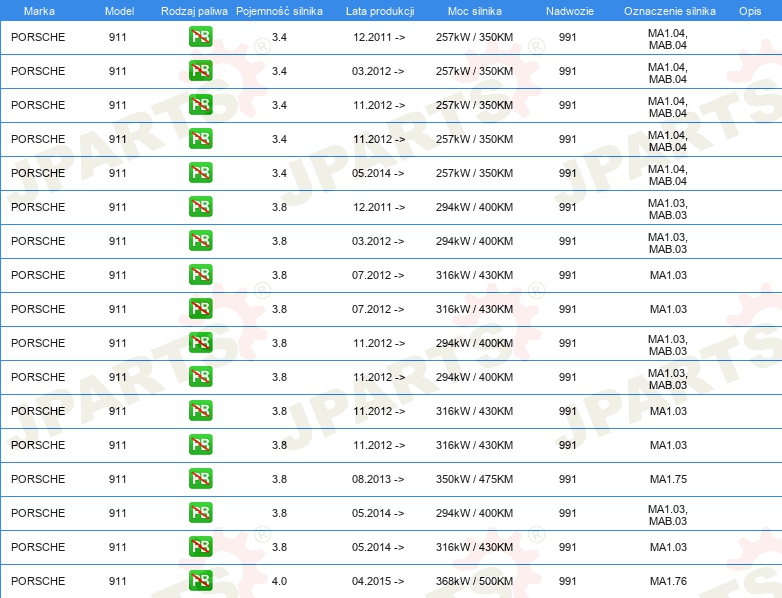Image resolution: width=782 pixels, height=598 pixels.
Task: Click 12.2011 -> date in the 3.4 row
Action: click(x=379, y=37)
